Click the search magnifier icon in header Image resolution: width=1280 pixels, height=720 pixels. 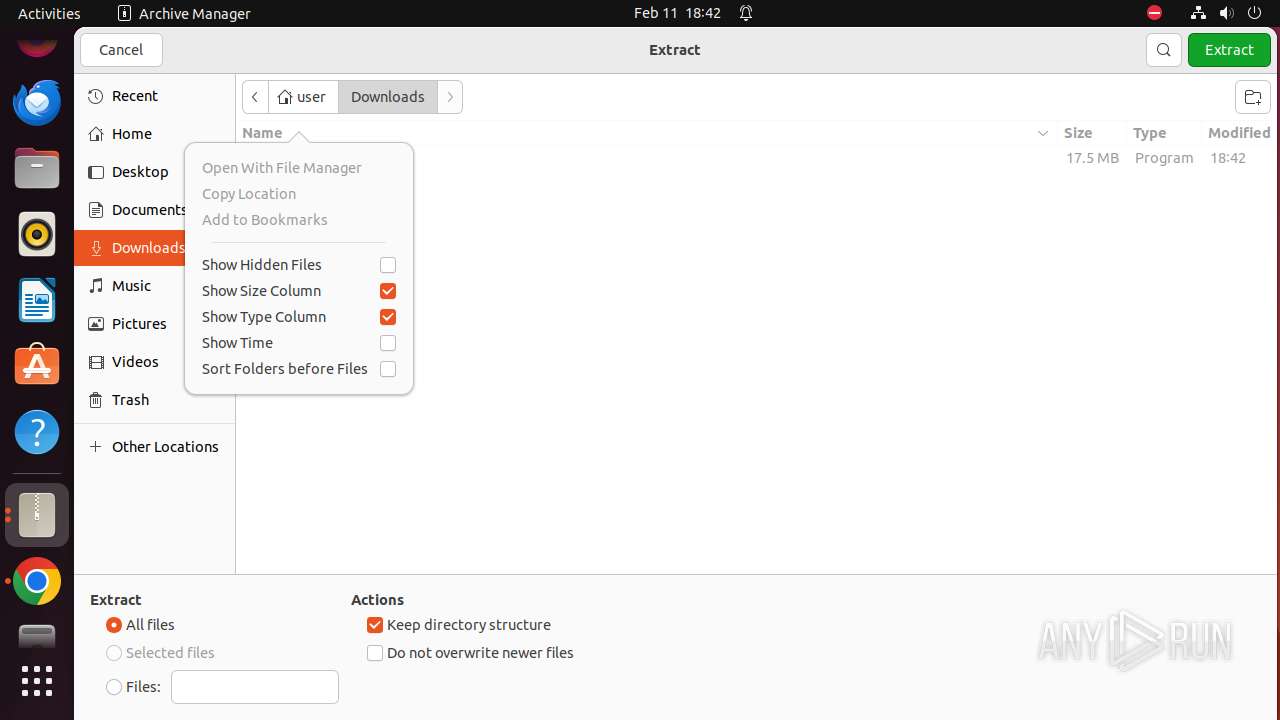(1164, 50)
